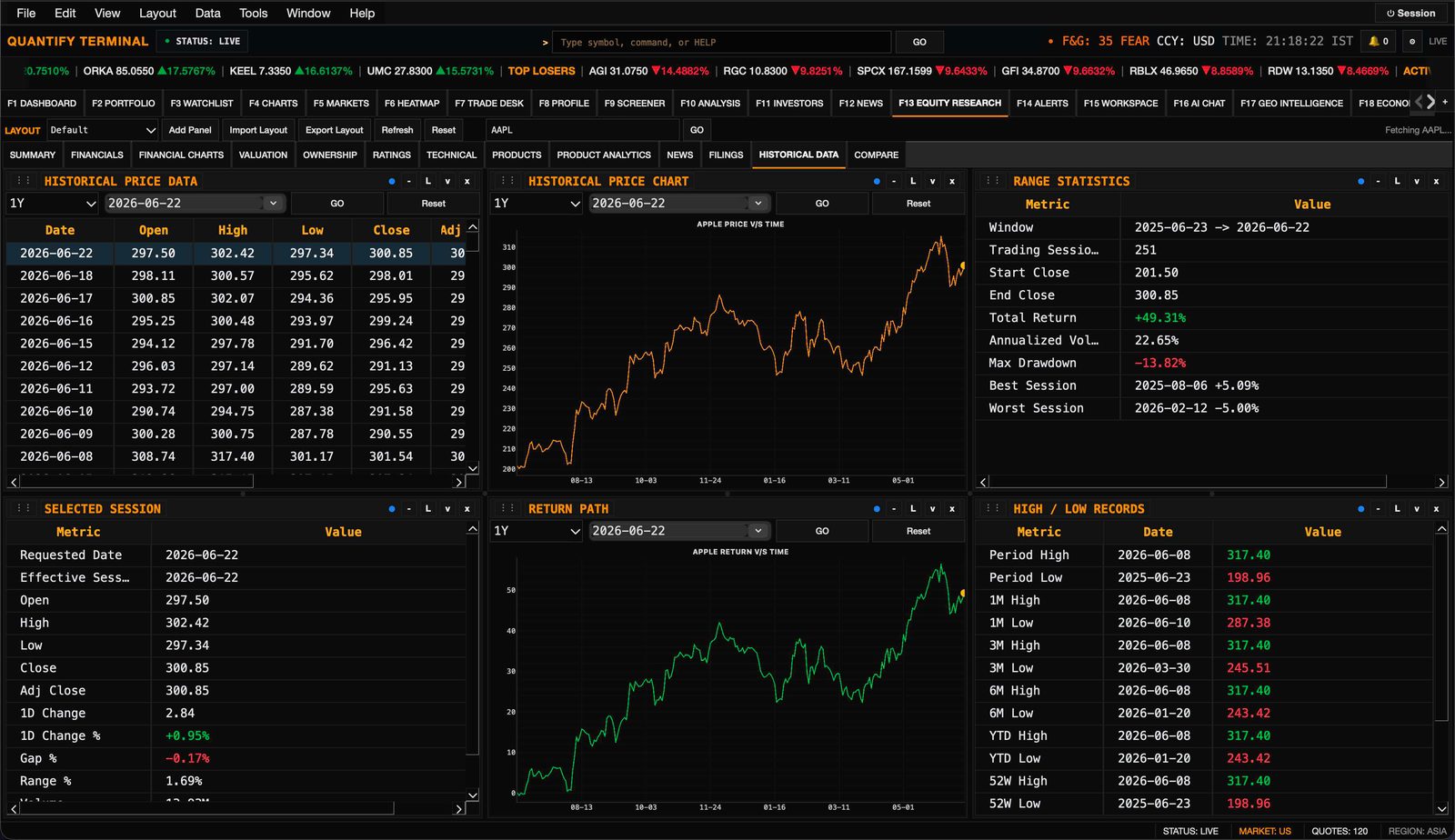1455x840 pixels.
Task: Toggle the blue link dot on High / Low Records
Action: click(1361, 508)
